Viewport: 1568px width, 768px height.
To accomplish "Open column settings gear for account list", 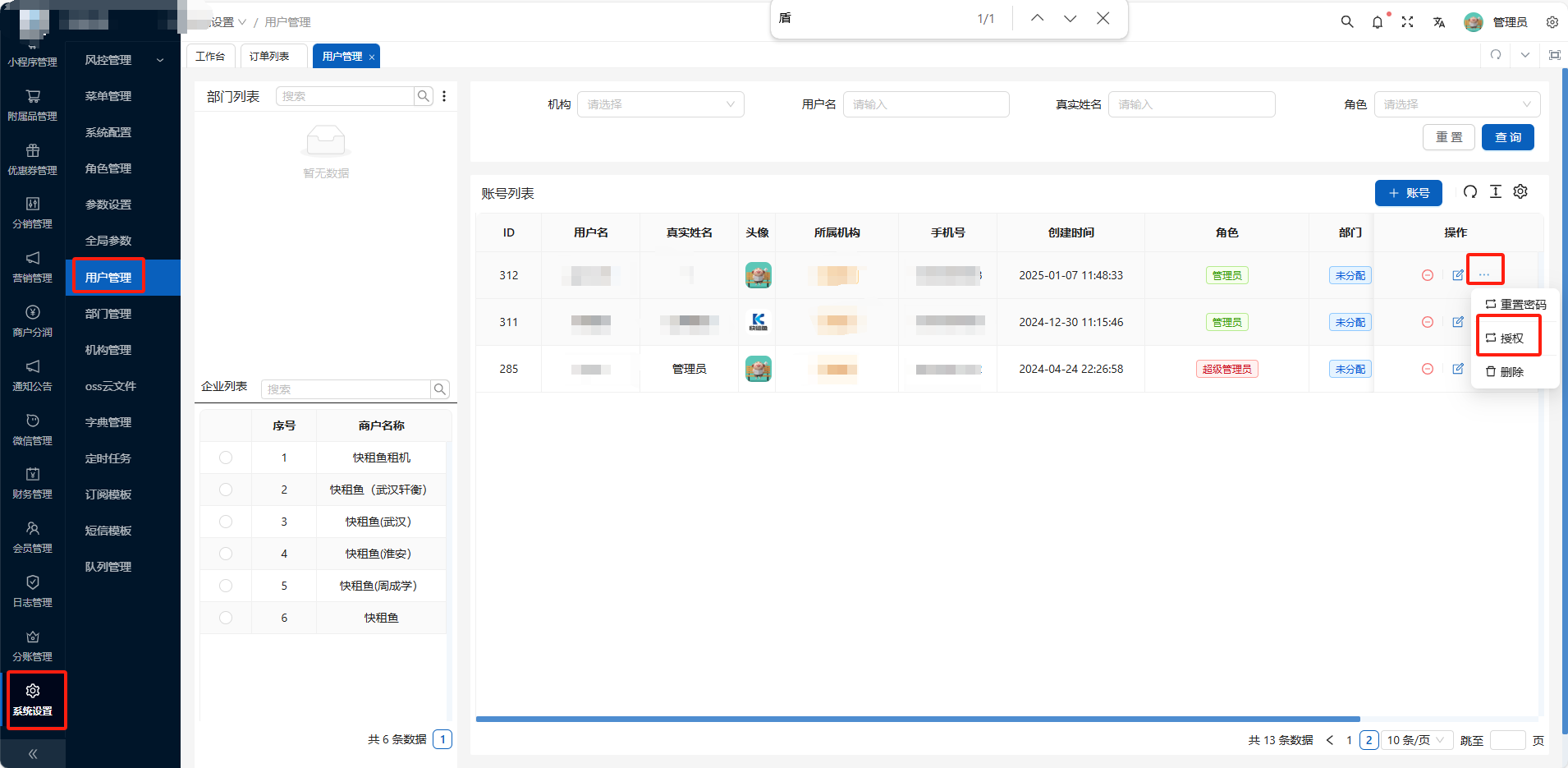I will [x=1520, y=191].
